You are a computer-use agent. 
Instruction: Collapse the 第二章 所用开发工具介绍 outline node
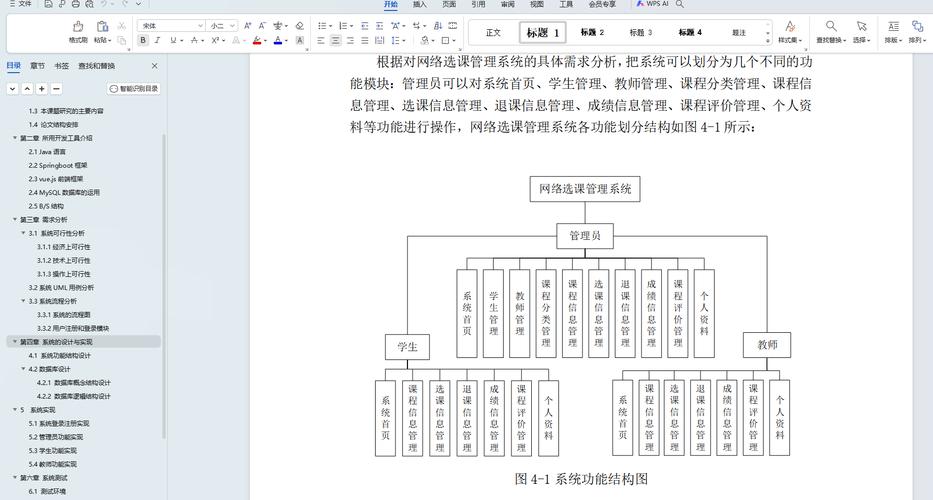15,138
